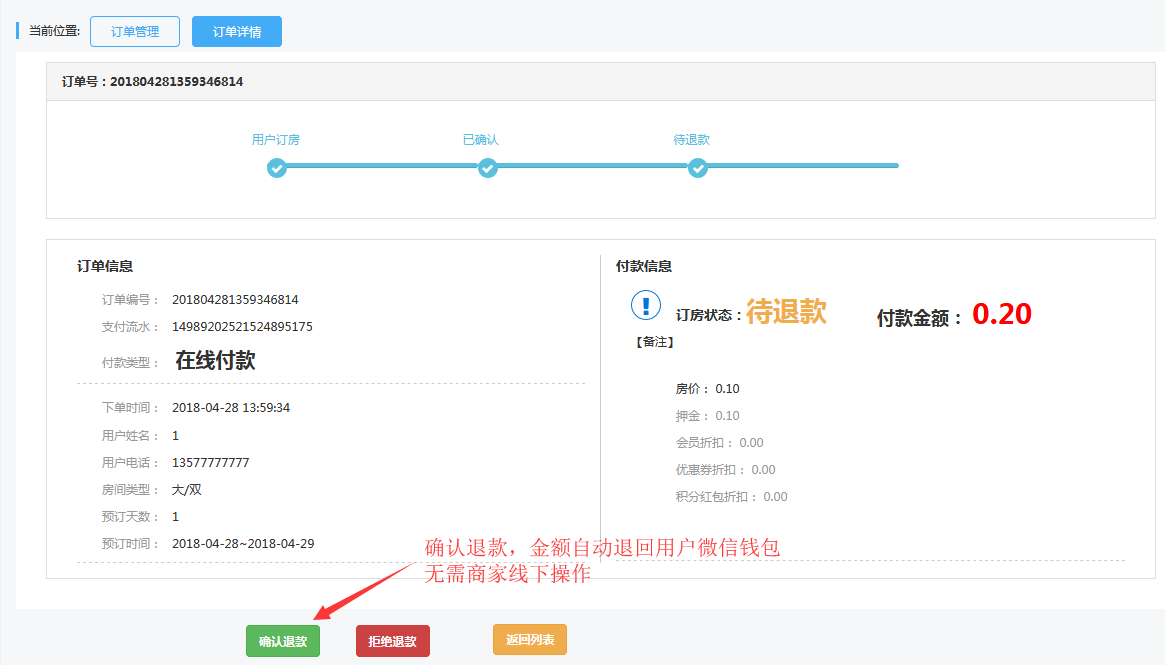Click the orange 待退款 booking status text
Screen dimensions: 1165x665
(786, 311)
